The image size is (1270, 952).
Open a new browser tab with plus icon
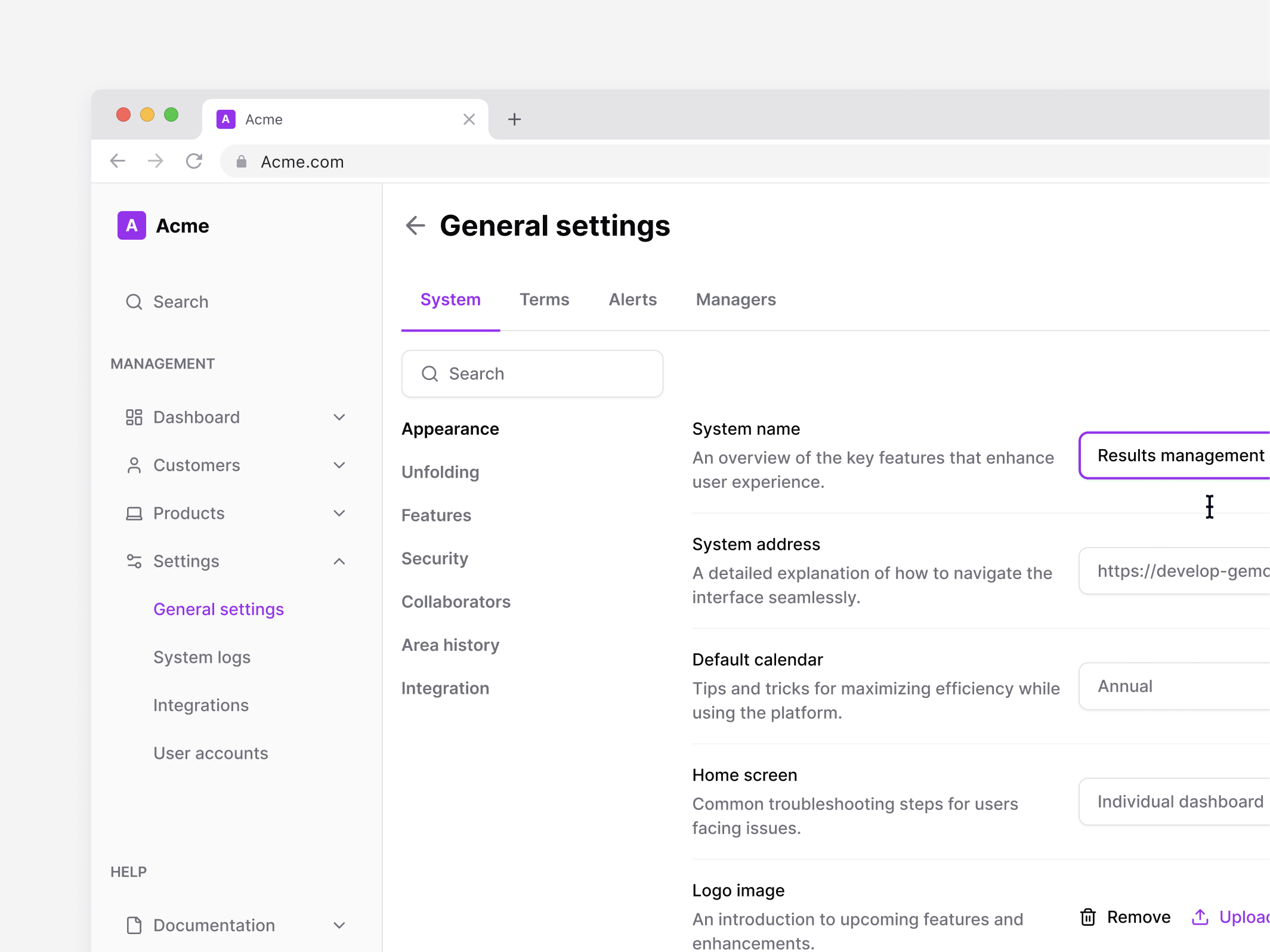click(x=514, y=119)
